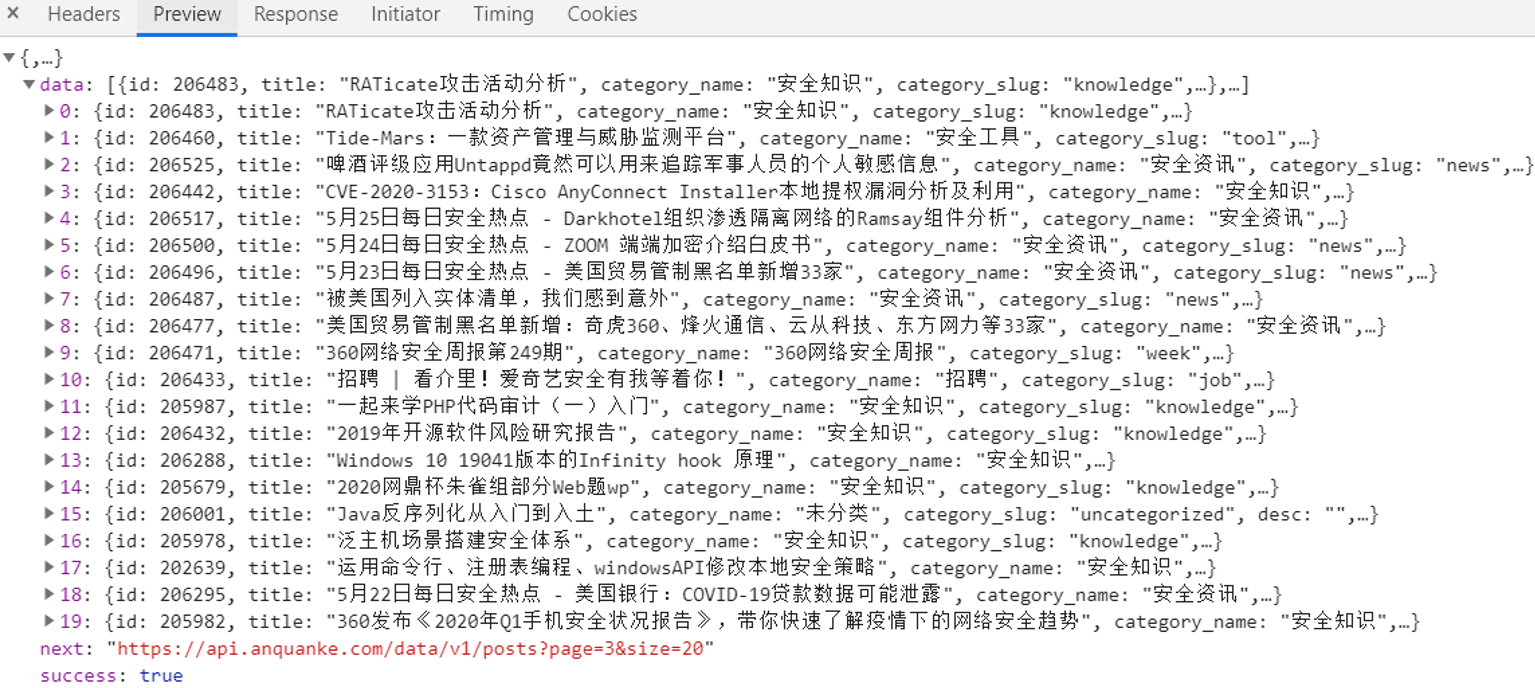The width and height of the screenshot is (1535, 688).
Task: Expand item 4 with id 206517
Action: 49,218
